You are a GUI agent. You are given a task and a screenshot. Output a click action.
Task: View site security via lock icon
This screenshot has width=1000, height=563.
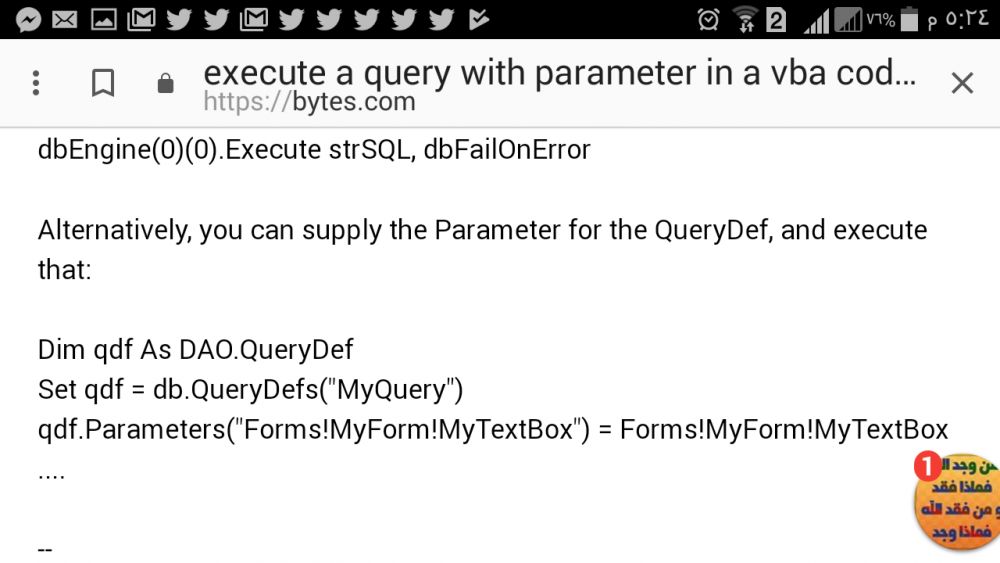pos(165,84)
